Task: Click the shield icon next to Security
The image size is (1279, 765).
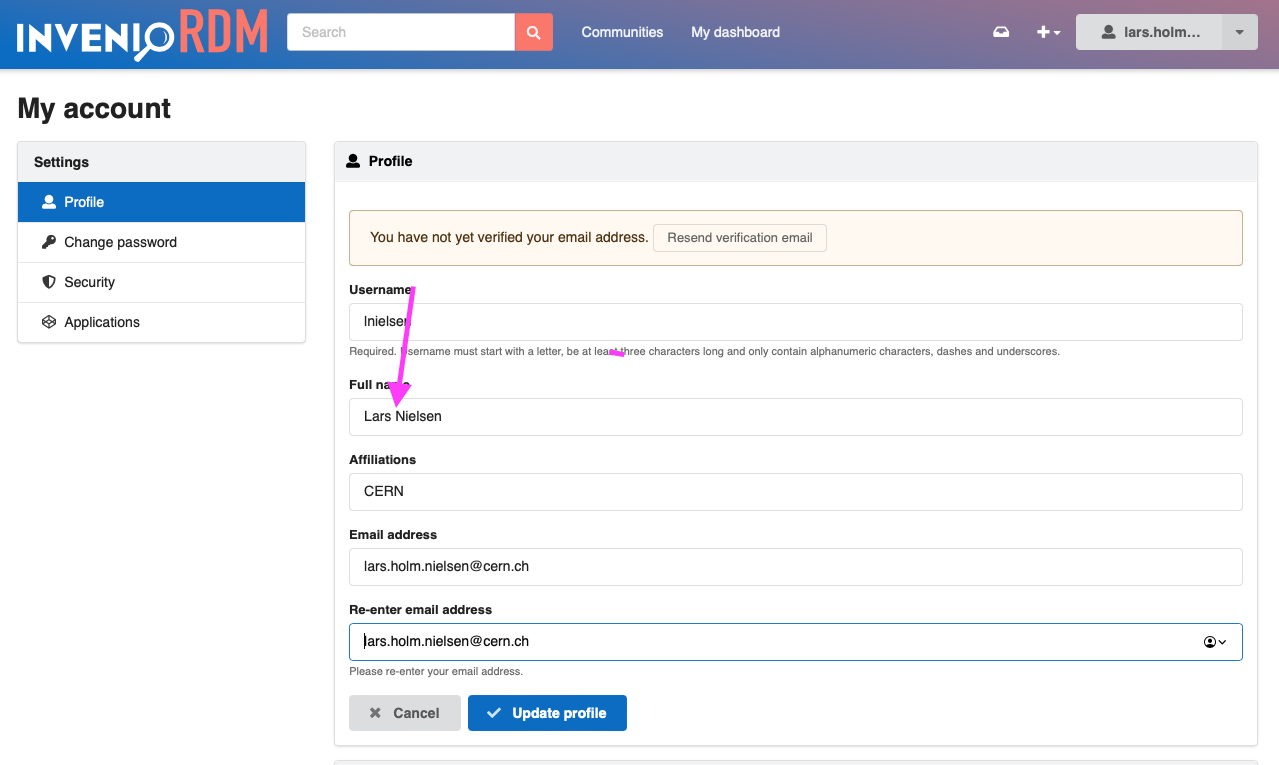Action: (49, 281)
